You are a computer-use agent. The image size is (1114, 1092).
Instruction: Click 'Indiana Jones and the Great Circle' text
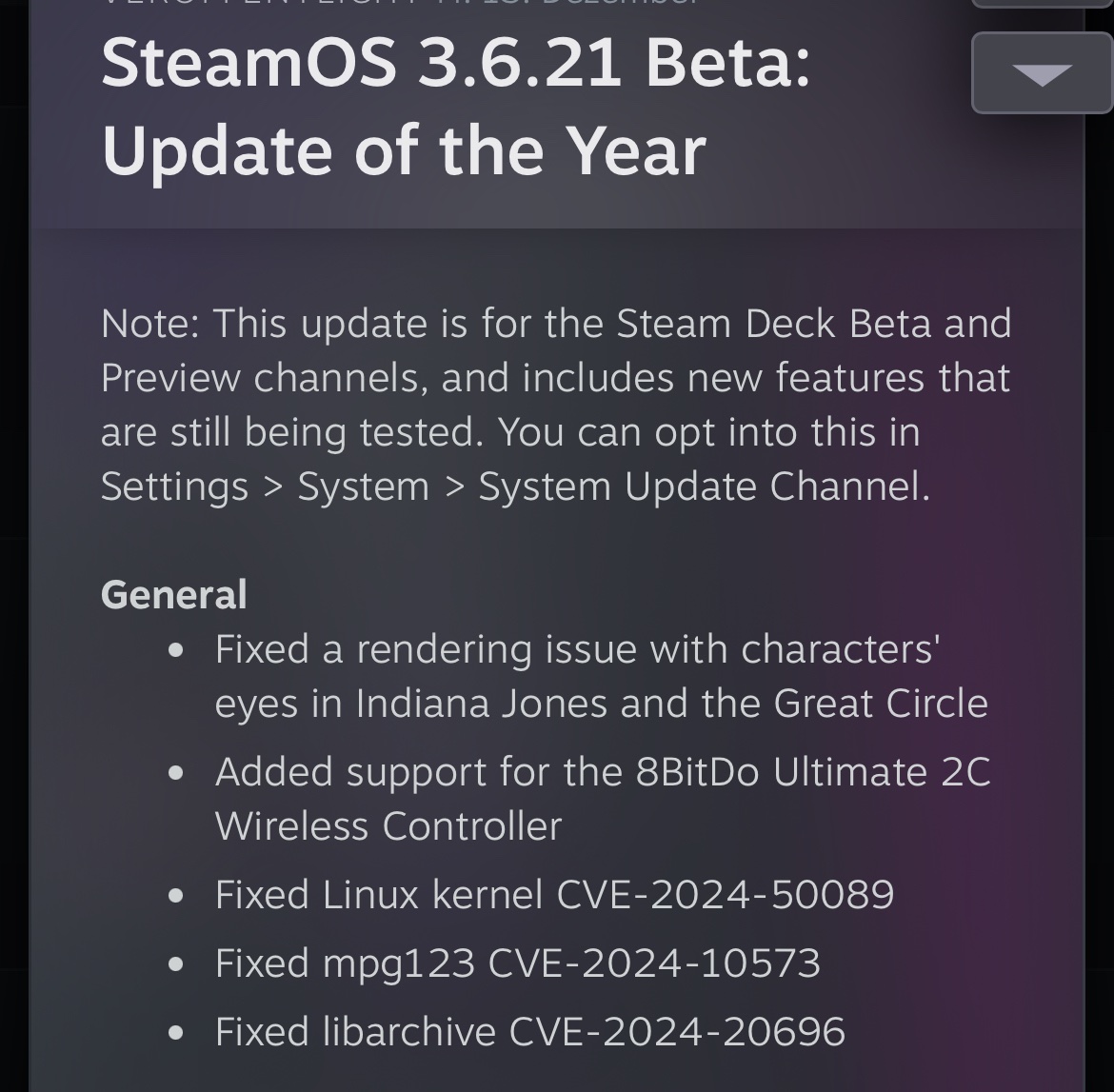pyautogui.click(x=671, y=704)
